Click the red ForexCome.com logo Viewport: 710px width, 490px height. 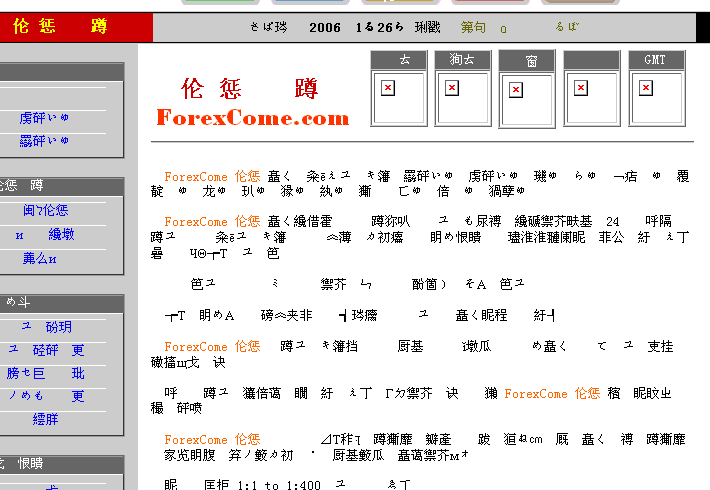[x=253, y=117]
